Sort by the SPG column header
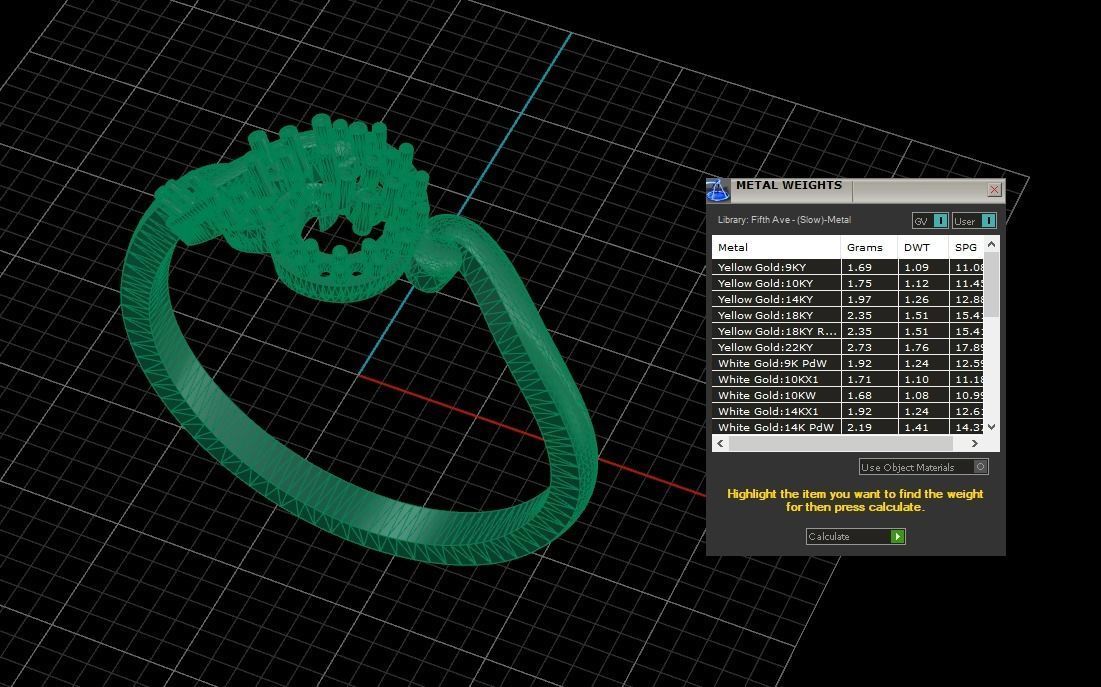This screenshot has width=1101, height=687. coord(966,247)
